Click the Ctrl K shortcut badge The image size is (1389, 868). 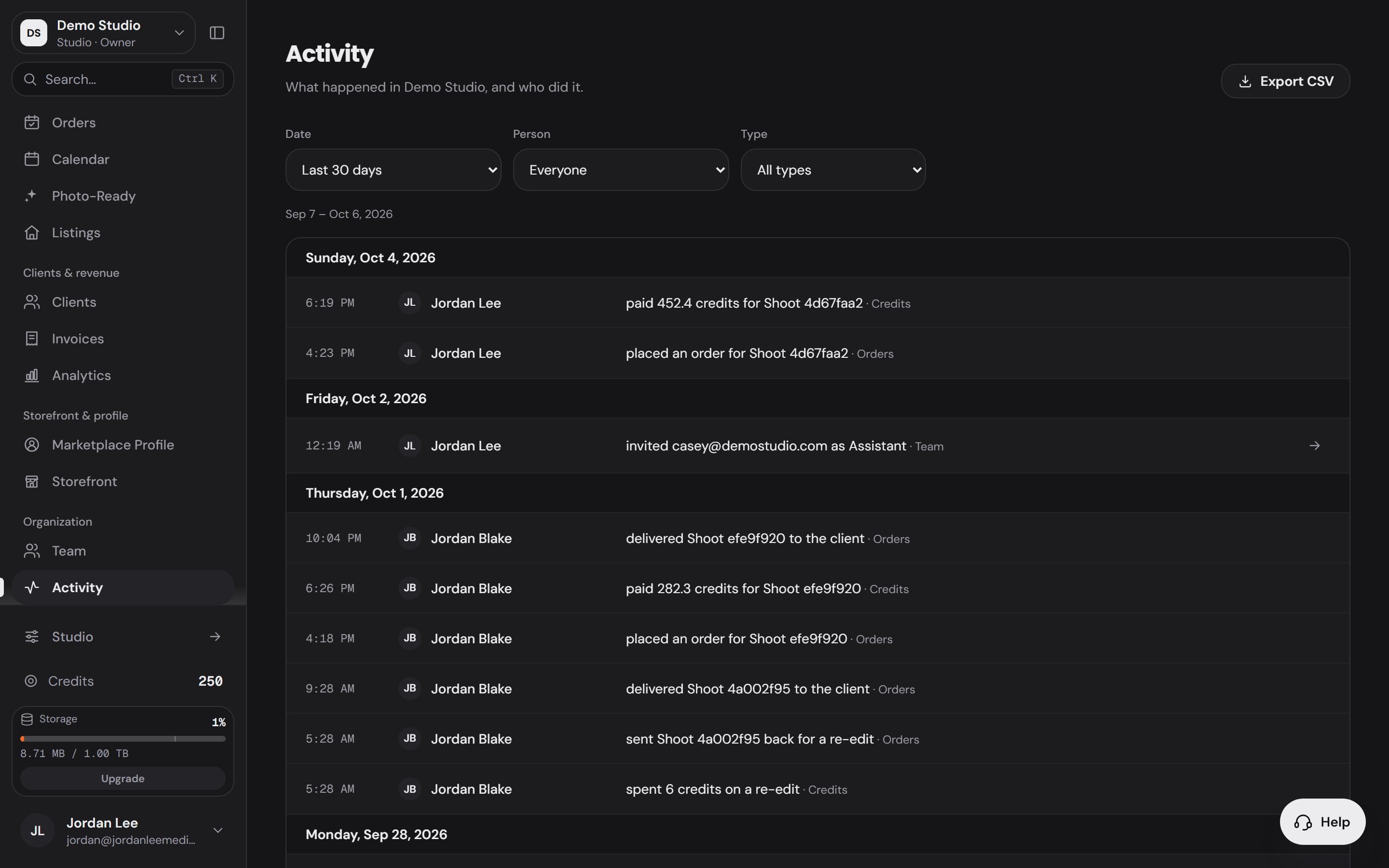197,79
